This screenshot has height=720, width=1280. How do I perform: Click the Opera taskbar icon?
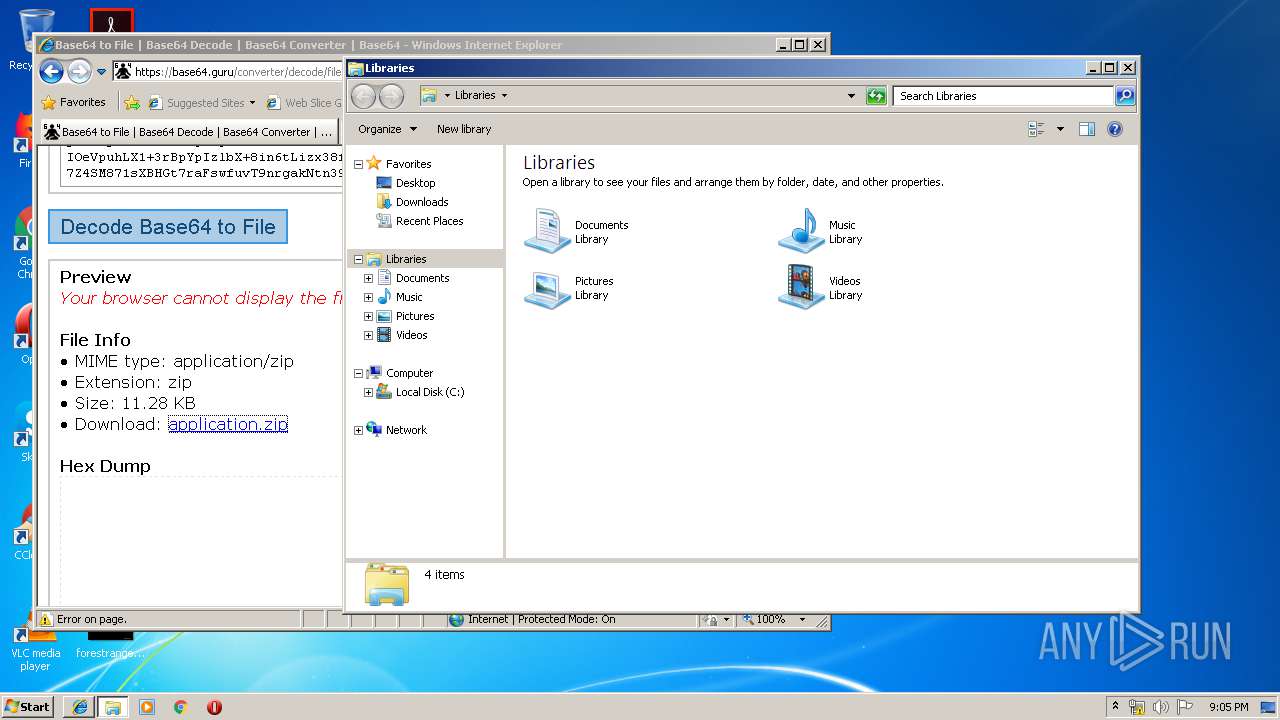coord(214,707)
